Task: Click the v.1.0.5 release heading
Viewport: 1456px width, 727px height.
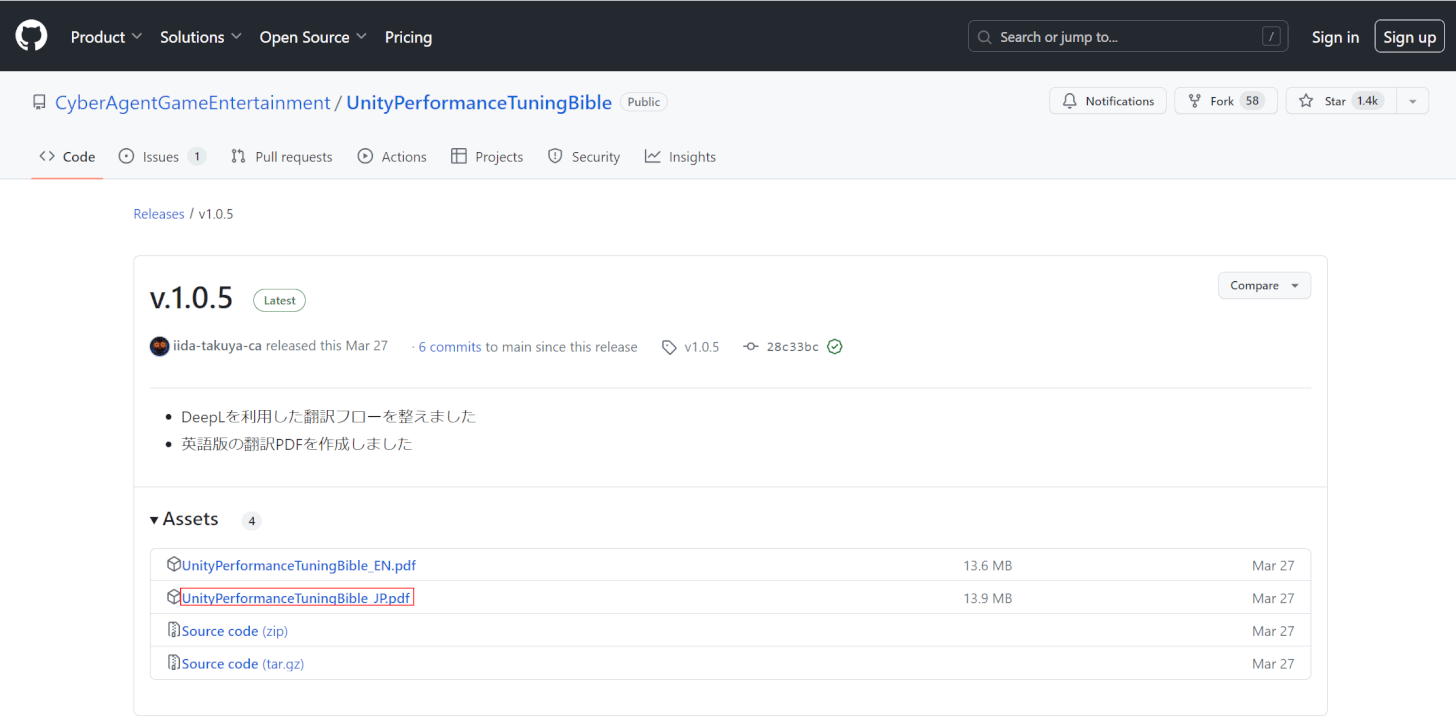Action: pos(191,298)
